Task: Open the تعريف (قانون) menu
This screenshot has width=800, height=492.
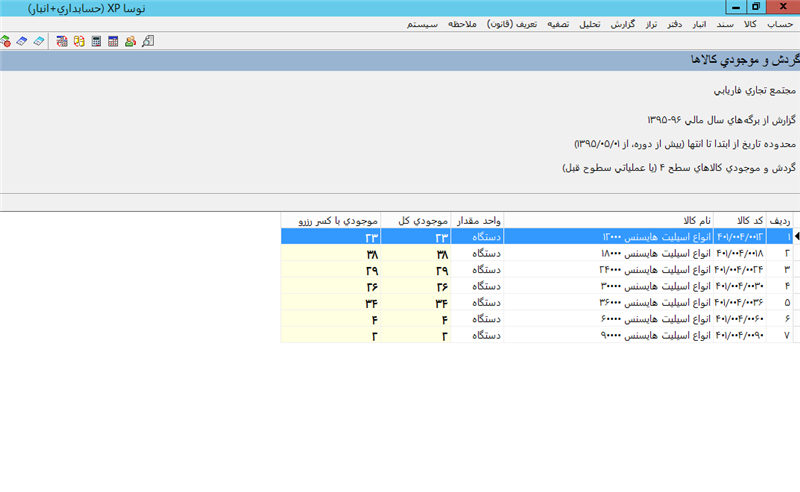Action: 512,23
